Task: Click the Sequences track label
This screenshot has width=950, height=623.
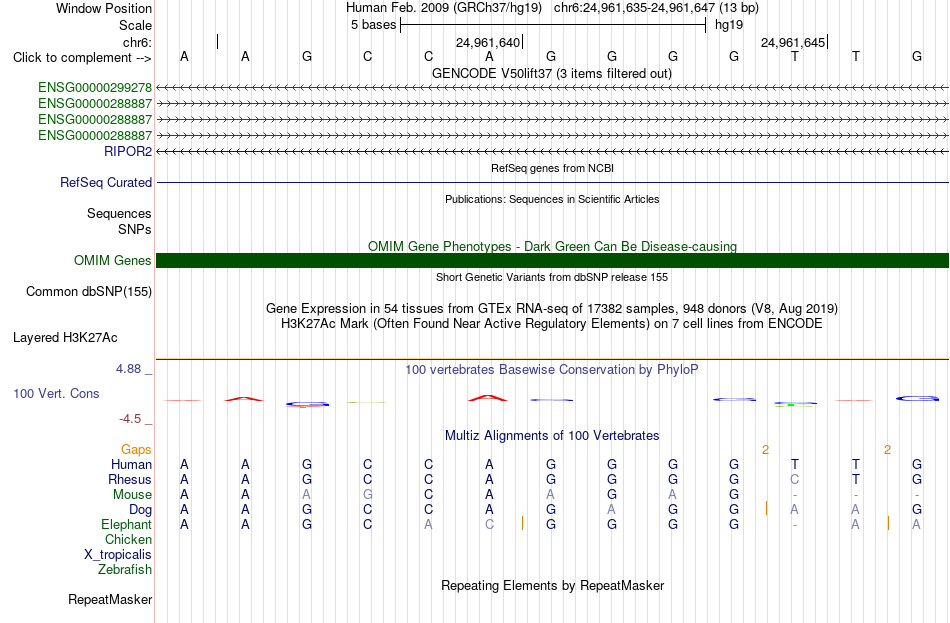Action: [119, 213]
